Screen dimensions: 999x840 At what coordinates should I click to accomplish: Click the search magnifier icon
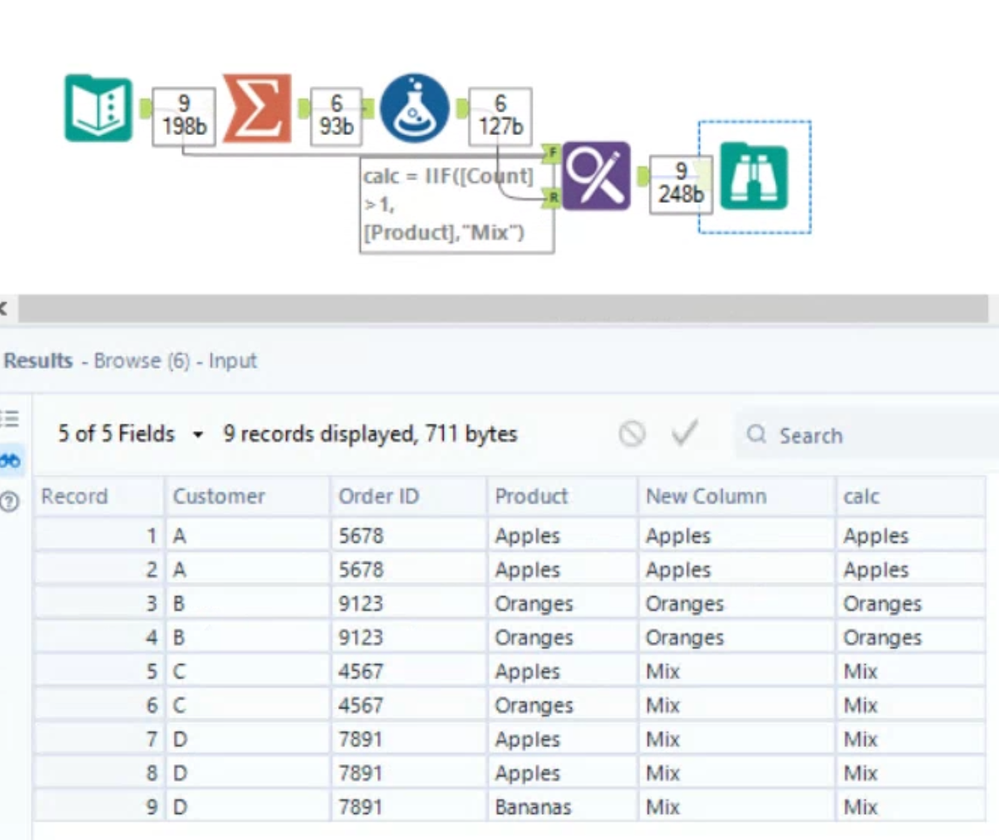[x=756, y=435]
